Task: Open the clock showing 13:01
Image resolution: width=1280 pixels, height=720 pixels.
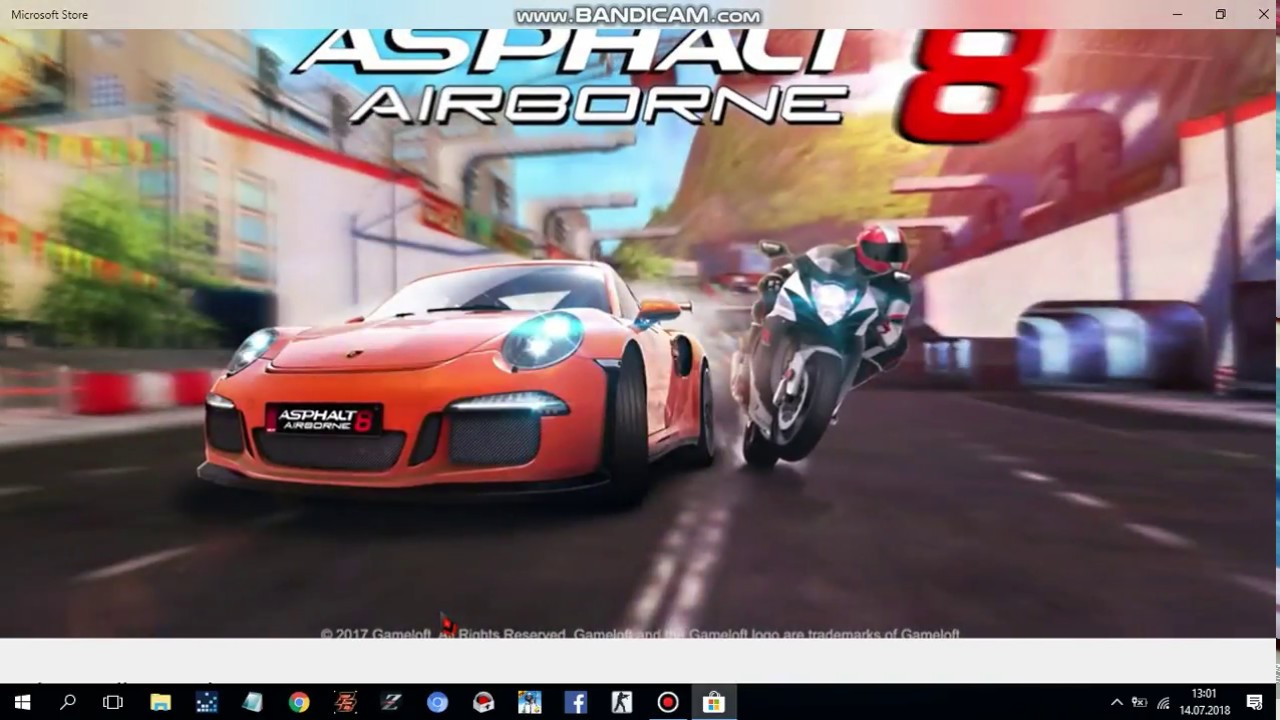Action: click(1204, 702)
